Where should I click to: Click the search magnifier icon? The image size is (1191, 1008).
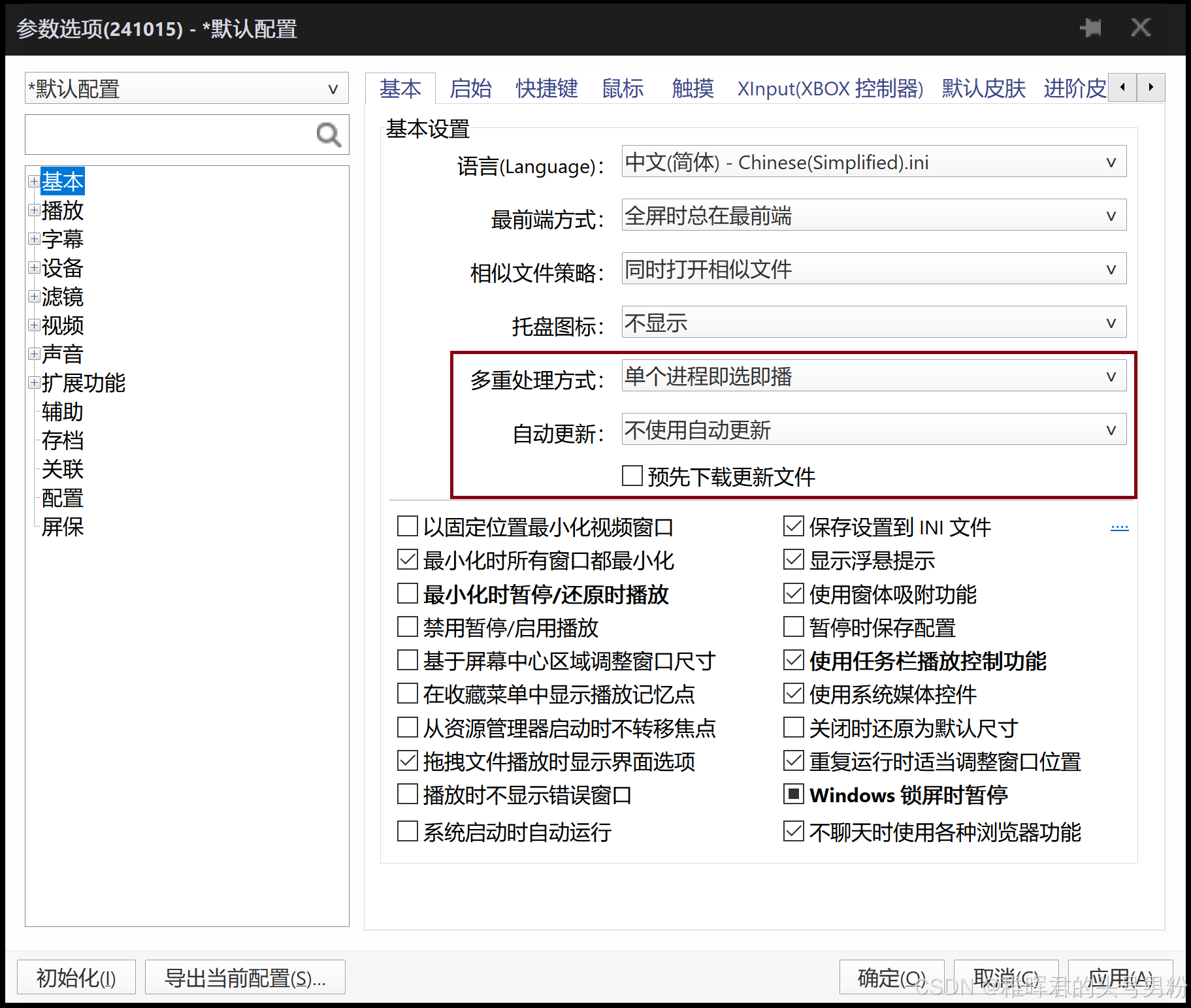[329, 135]
